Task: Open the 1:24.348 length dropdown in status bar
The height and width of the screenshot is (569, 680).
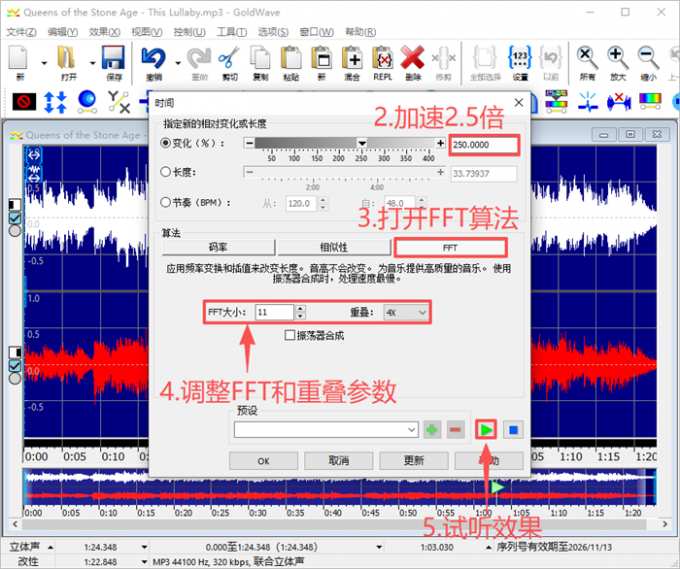Action: click(144, 547)
